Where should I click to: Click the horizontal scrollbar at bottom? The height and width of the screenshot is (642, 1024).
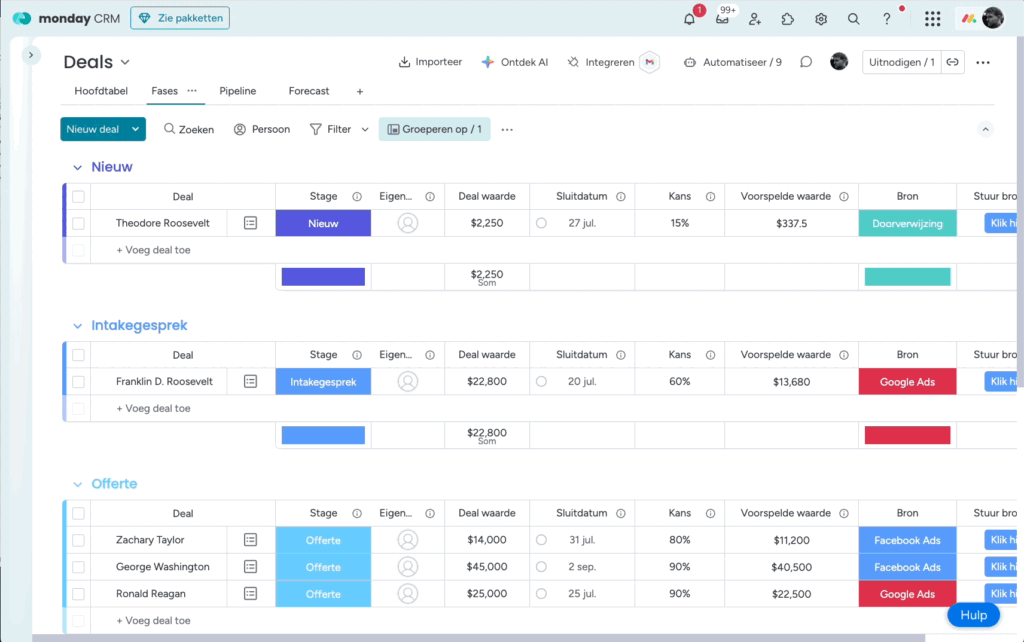pos(479,637)
